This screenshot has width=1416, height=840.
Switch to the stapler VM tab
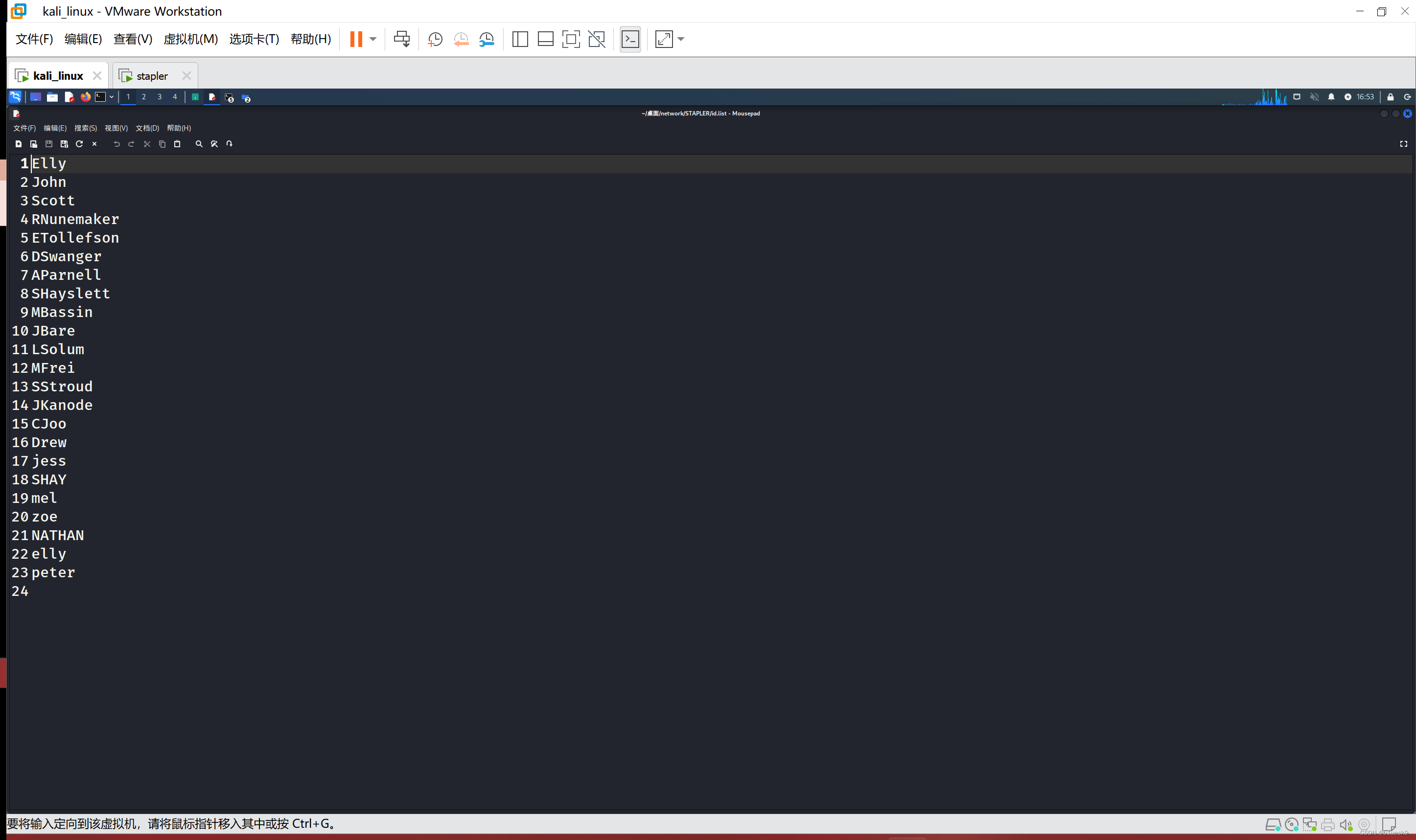pos(152,75)
